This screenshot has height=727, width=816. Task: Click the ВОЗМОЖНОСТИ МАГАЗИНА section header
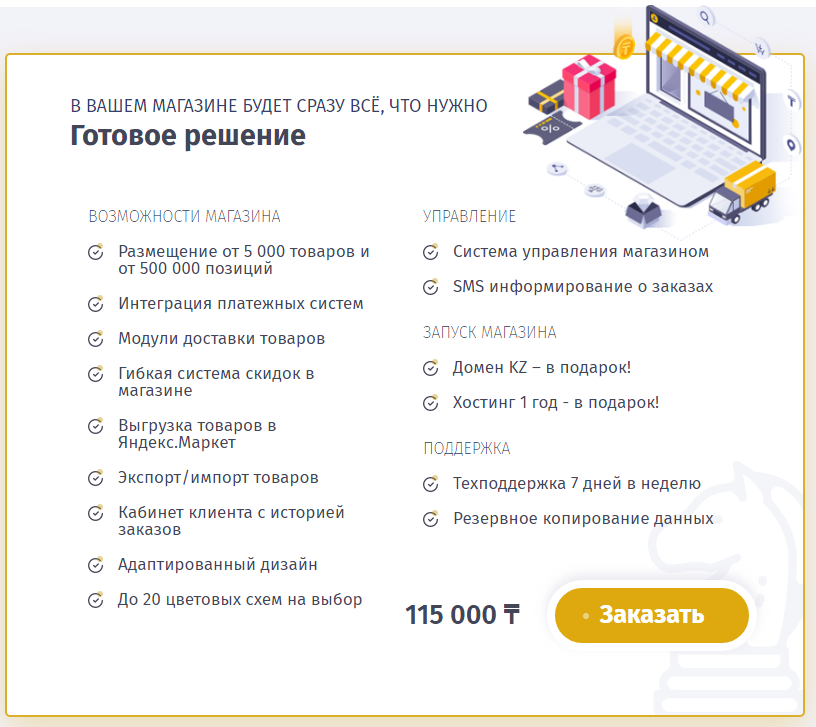184,216
